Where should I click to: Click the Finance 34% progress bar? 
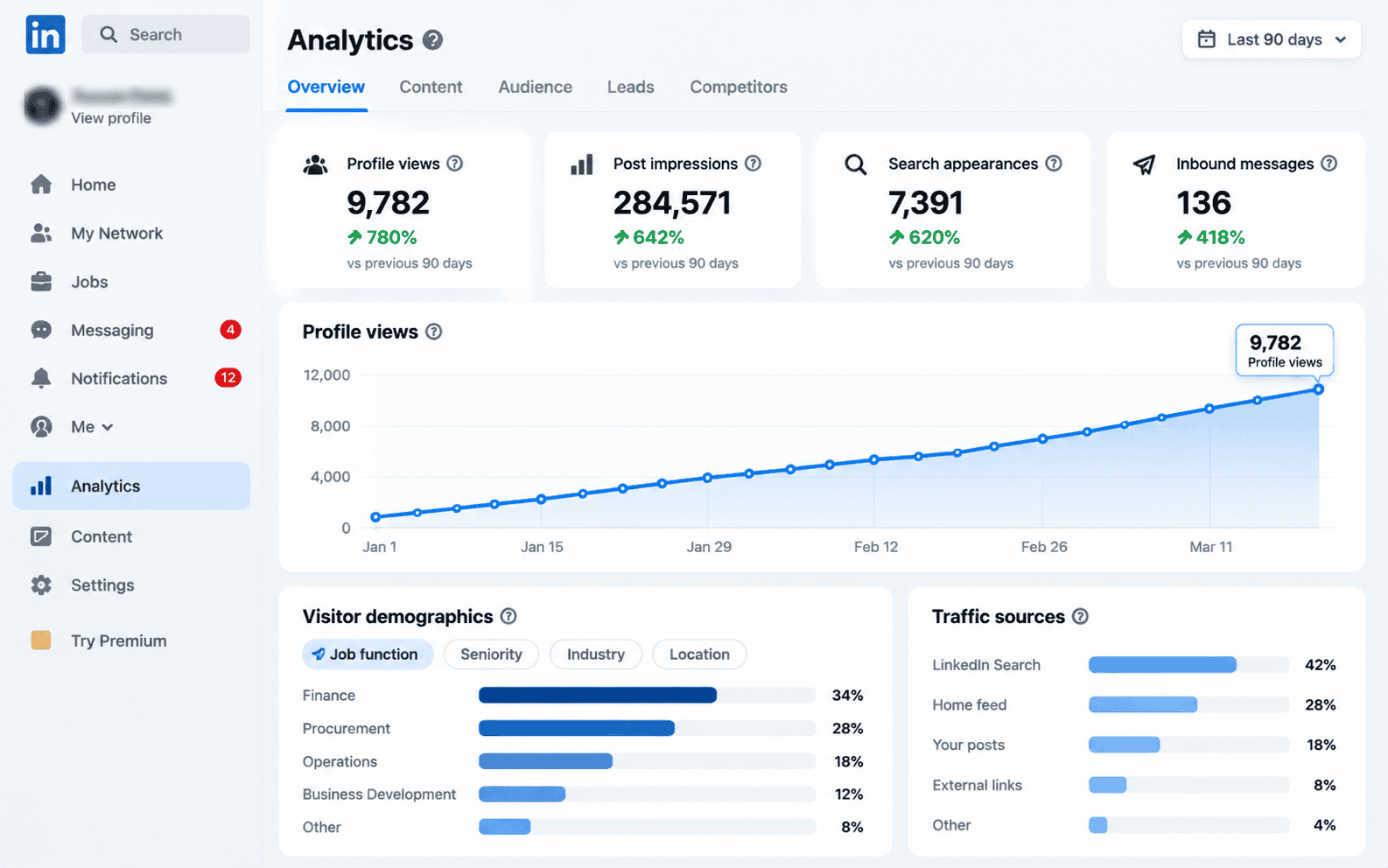click(x=647, y=695)
